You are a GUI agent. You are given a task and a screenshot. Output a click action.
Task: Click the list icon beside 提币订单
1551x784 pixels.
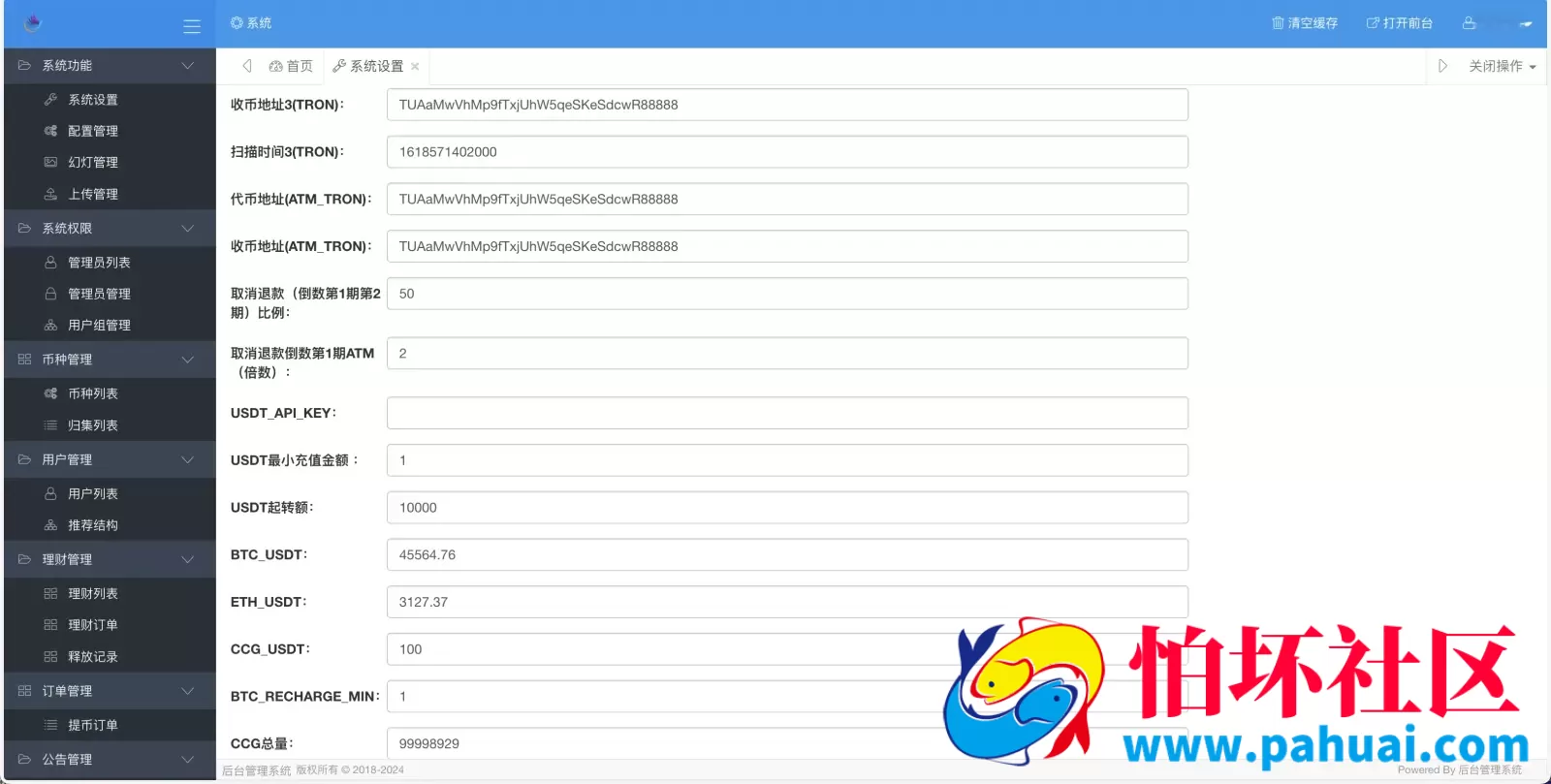pyautogui.click(x=50, y=725)
